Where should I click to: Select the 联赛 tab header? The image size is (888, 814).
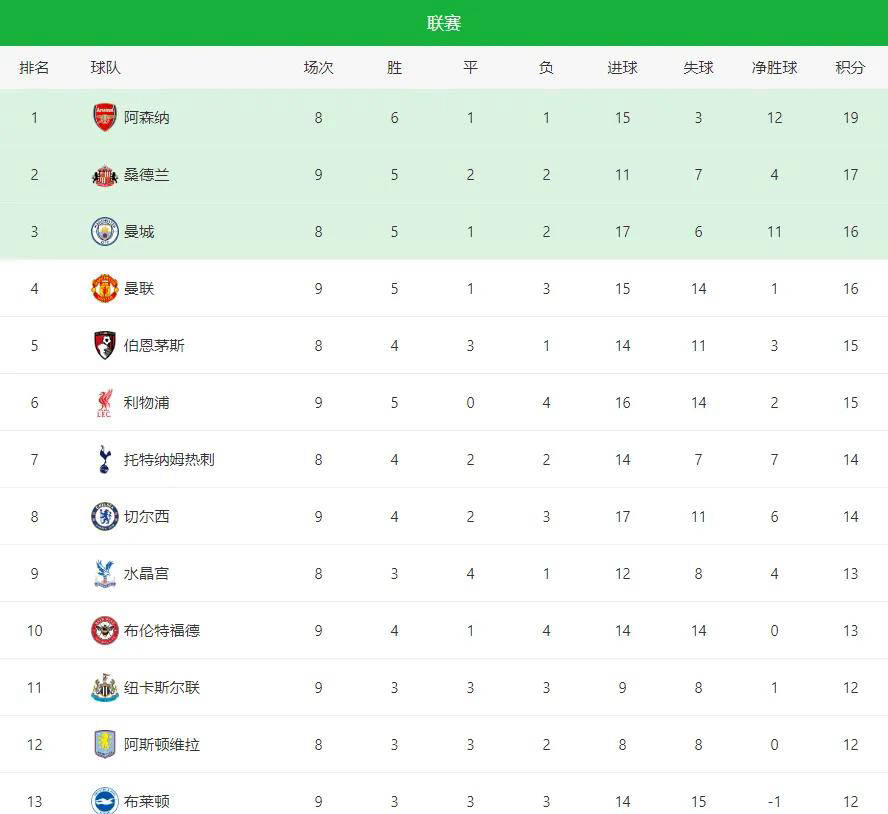pyautogui.click(x=444, y=23)
